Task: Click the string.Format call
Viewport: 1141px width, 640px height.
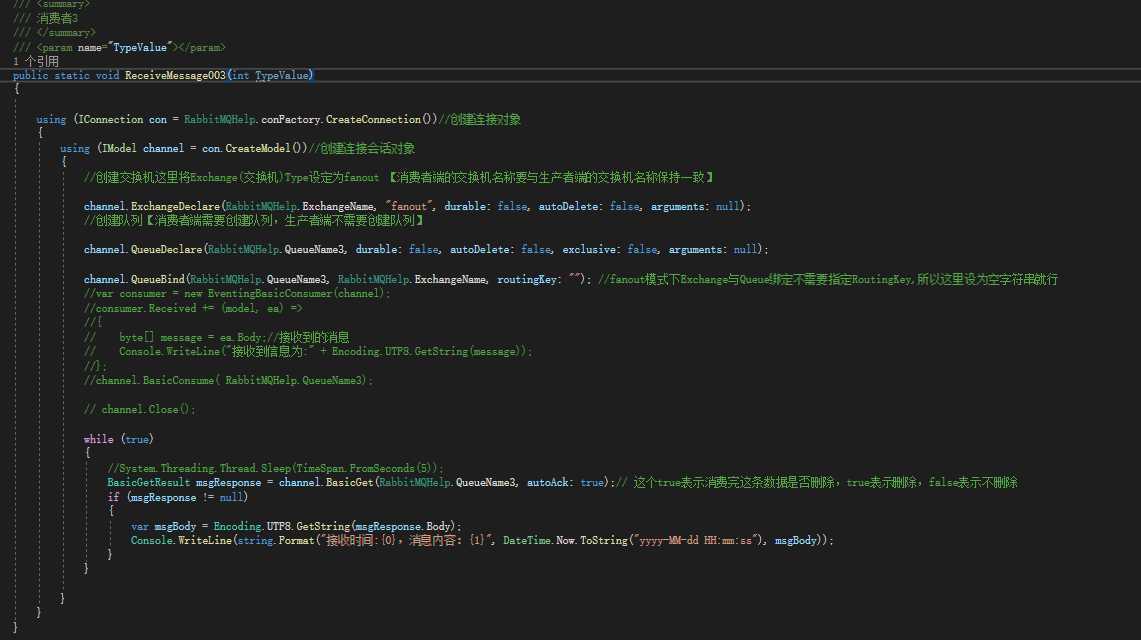Action: pos(276,540)
